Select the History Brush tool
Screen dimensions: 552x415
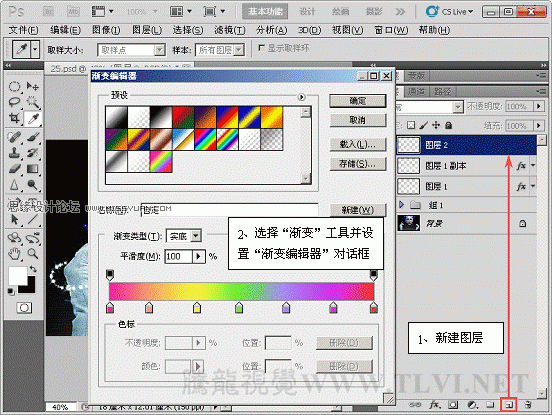pyautogui.click(x=33, y=153)
